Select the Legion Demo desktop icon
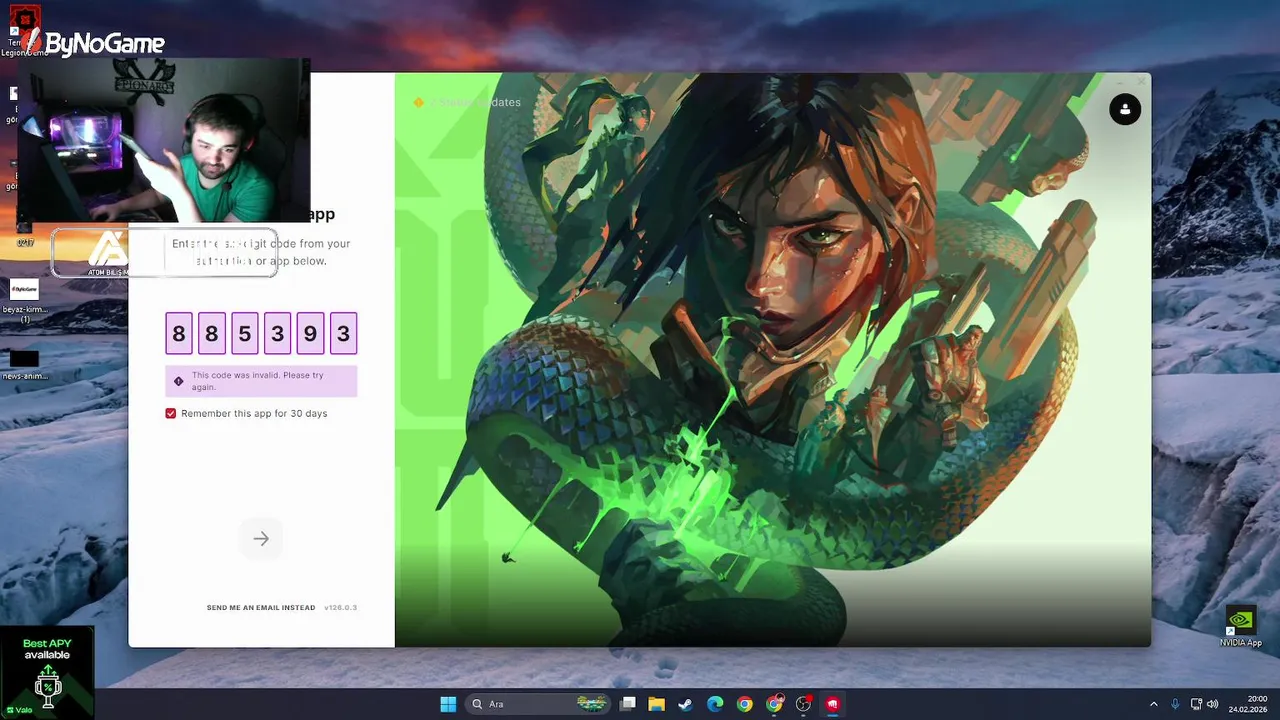Image resolution: width=1280 pixels, height=720 pixels. pos(24,30)
